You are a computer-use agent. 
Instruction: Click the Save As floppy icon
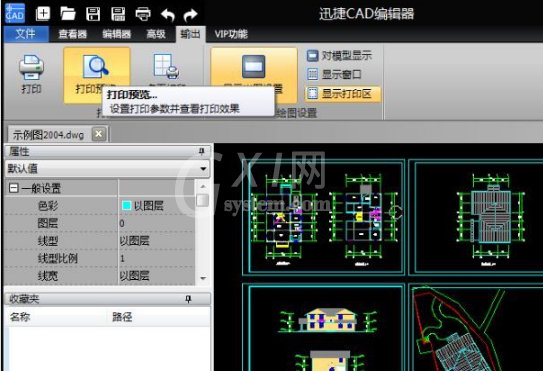tap(118, 14)
